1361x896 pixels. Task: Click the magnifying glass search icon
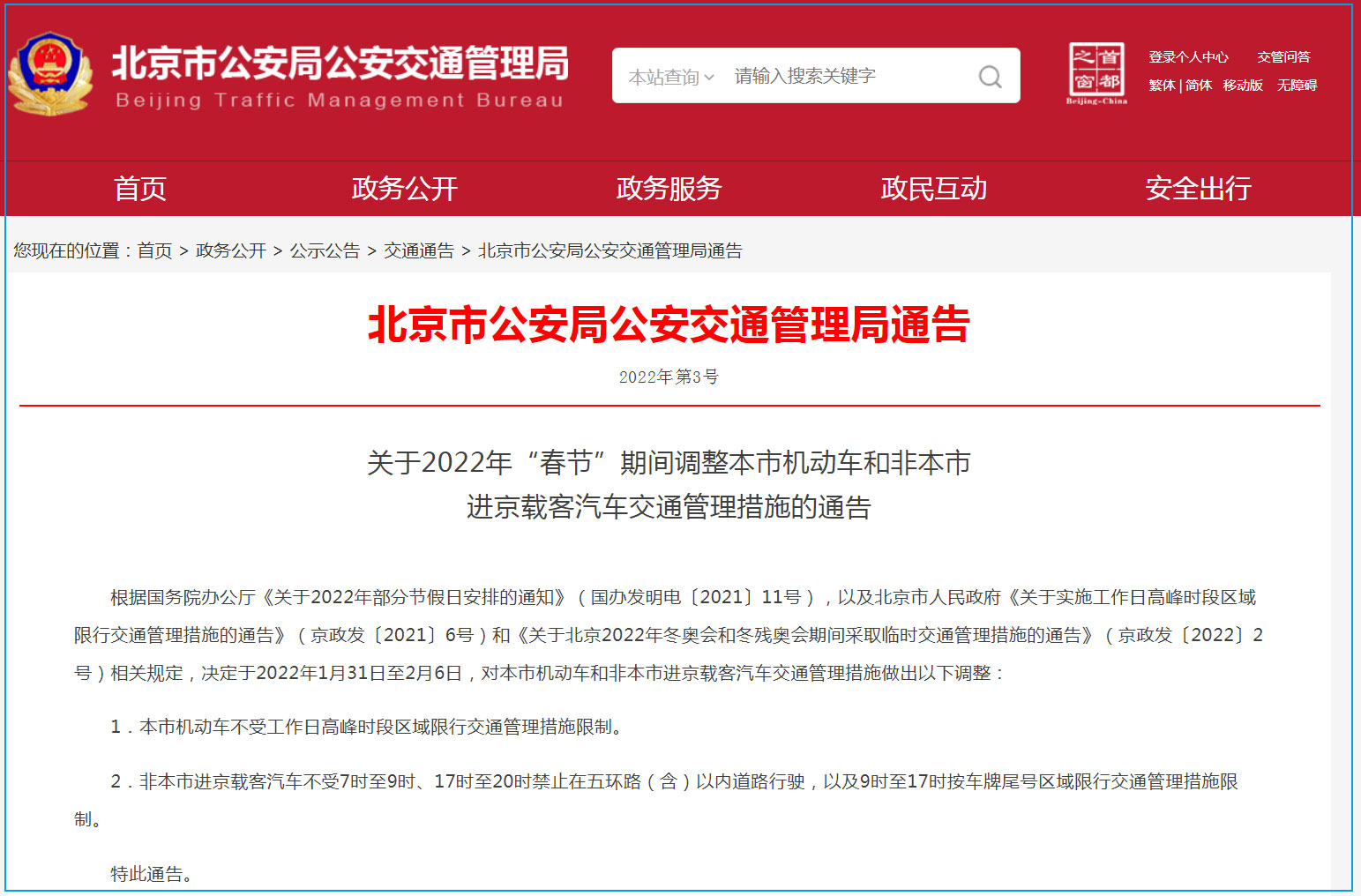point(990,77)
